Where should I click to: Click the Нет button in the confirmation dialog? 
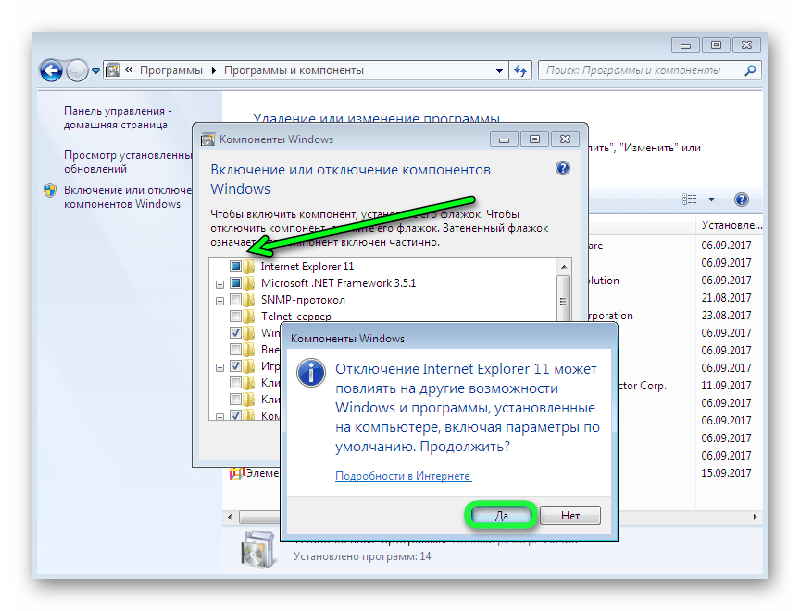point(570,515)
